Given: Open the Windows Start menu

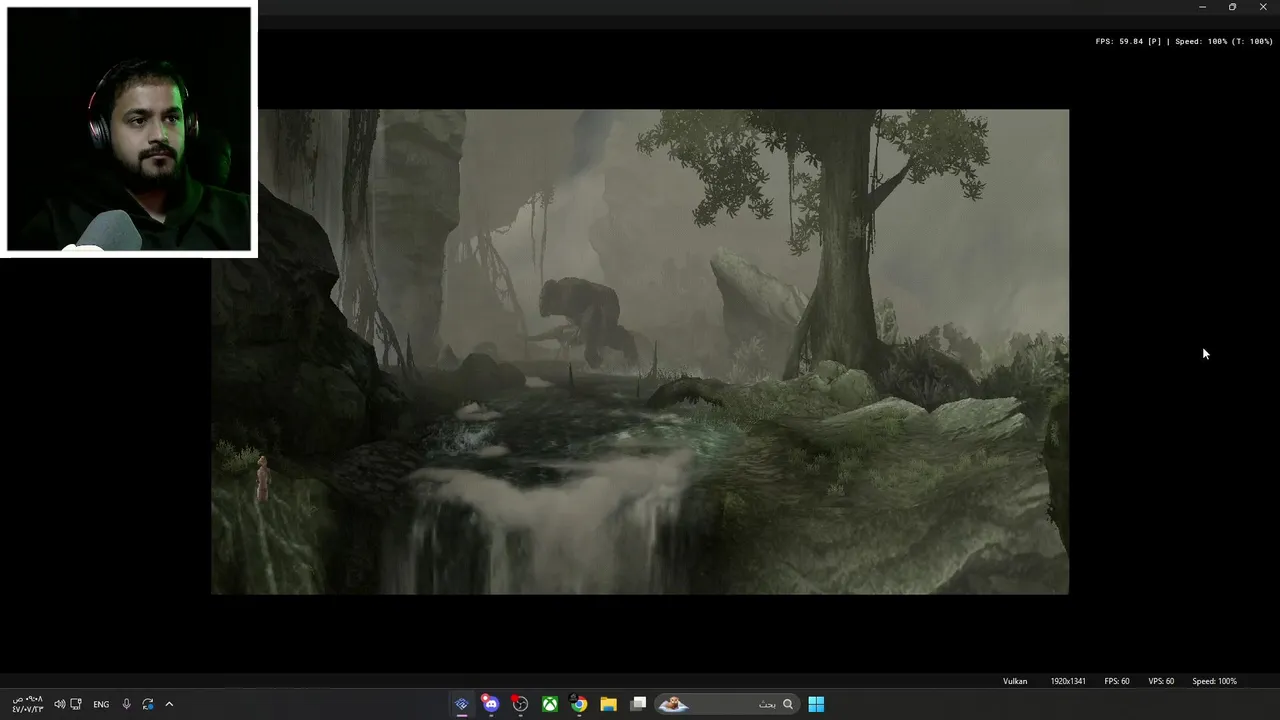Looking at the screenshot, I should pos(816,704).
